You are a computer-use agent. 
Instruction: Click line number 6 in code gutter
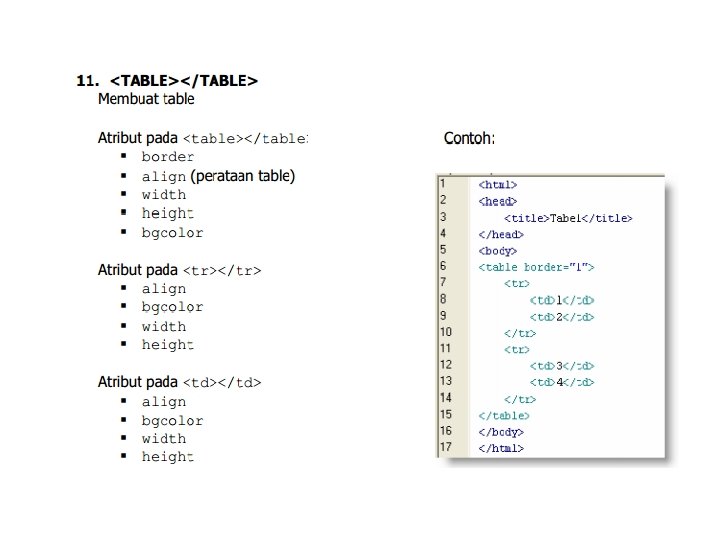pyautogui.click(x=443, y=266)
